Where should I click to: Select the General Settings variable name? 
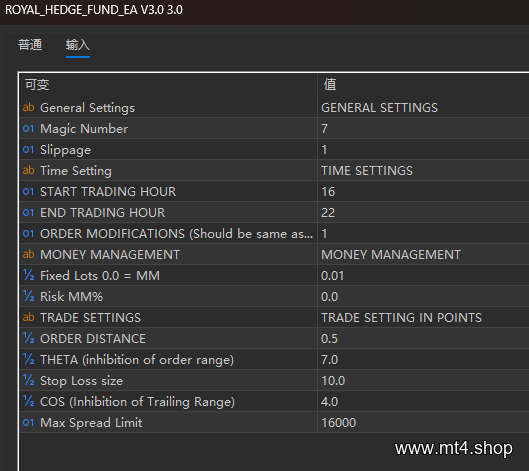[x=87, y=108]
